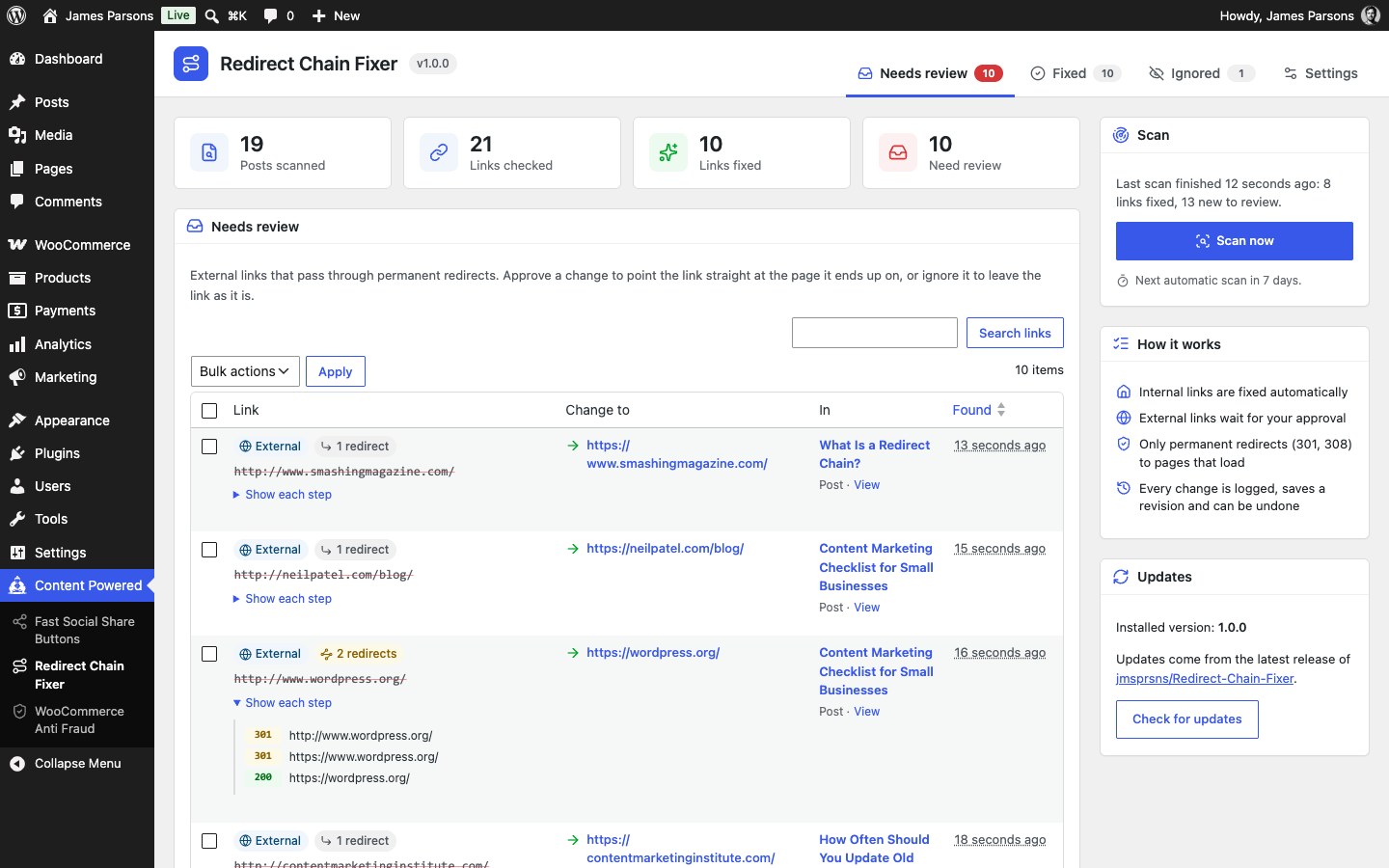Click the Media icon in sidebar
Image resolution: width=1389 pixels, height=868 pixels.
coord(17,135)
